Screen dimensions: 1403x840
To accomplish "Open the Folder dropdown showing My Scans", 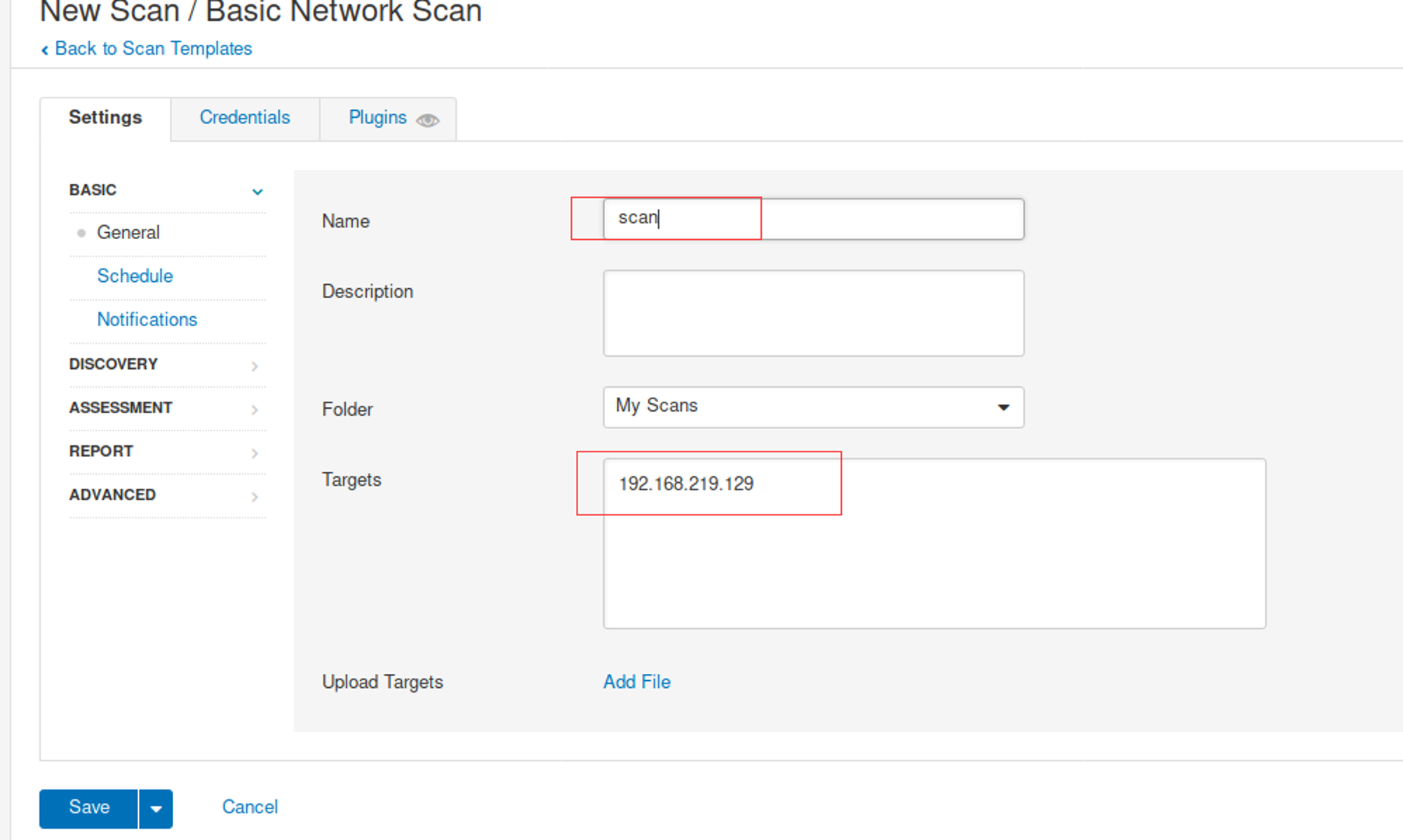I will [x=814, y=407].
